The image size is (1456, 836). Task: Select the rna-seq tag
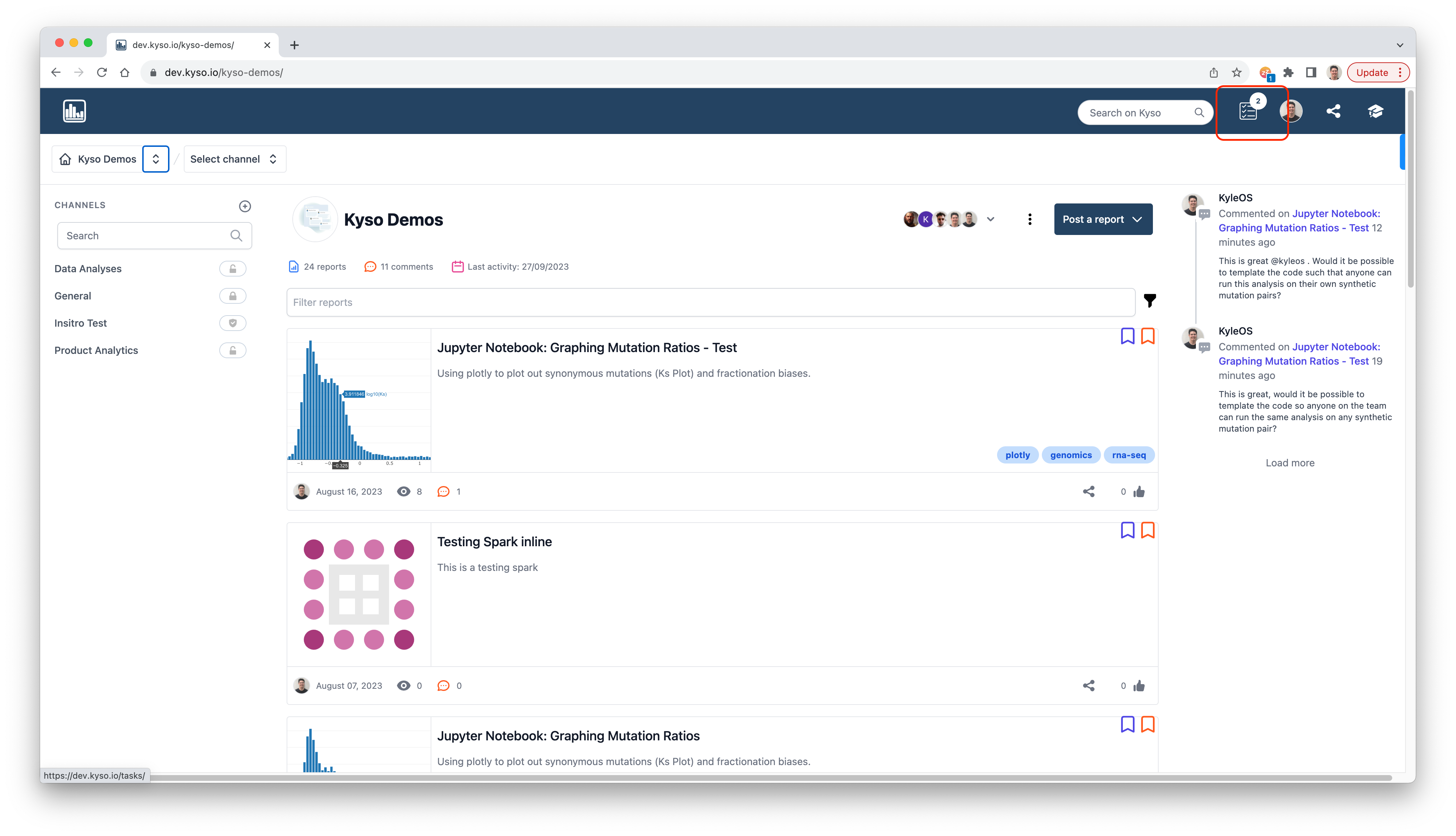tap(1129, 455)
